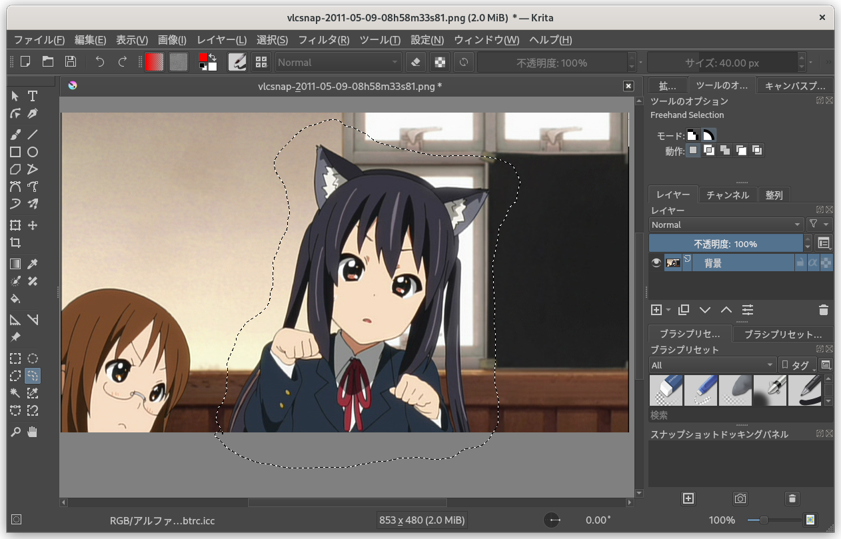Open the brush preset タグ dropdown

[796, 365]
